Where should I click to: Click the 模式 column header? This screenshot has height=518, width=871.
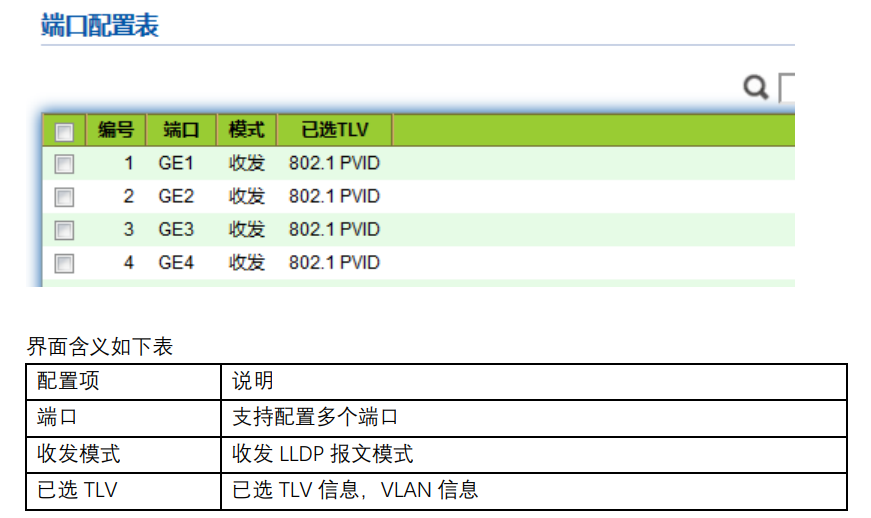[246, 130]
